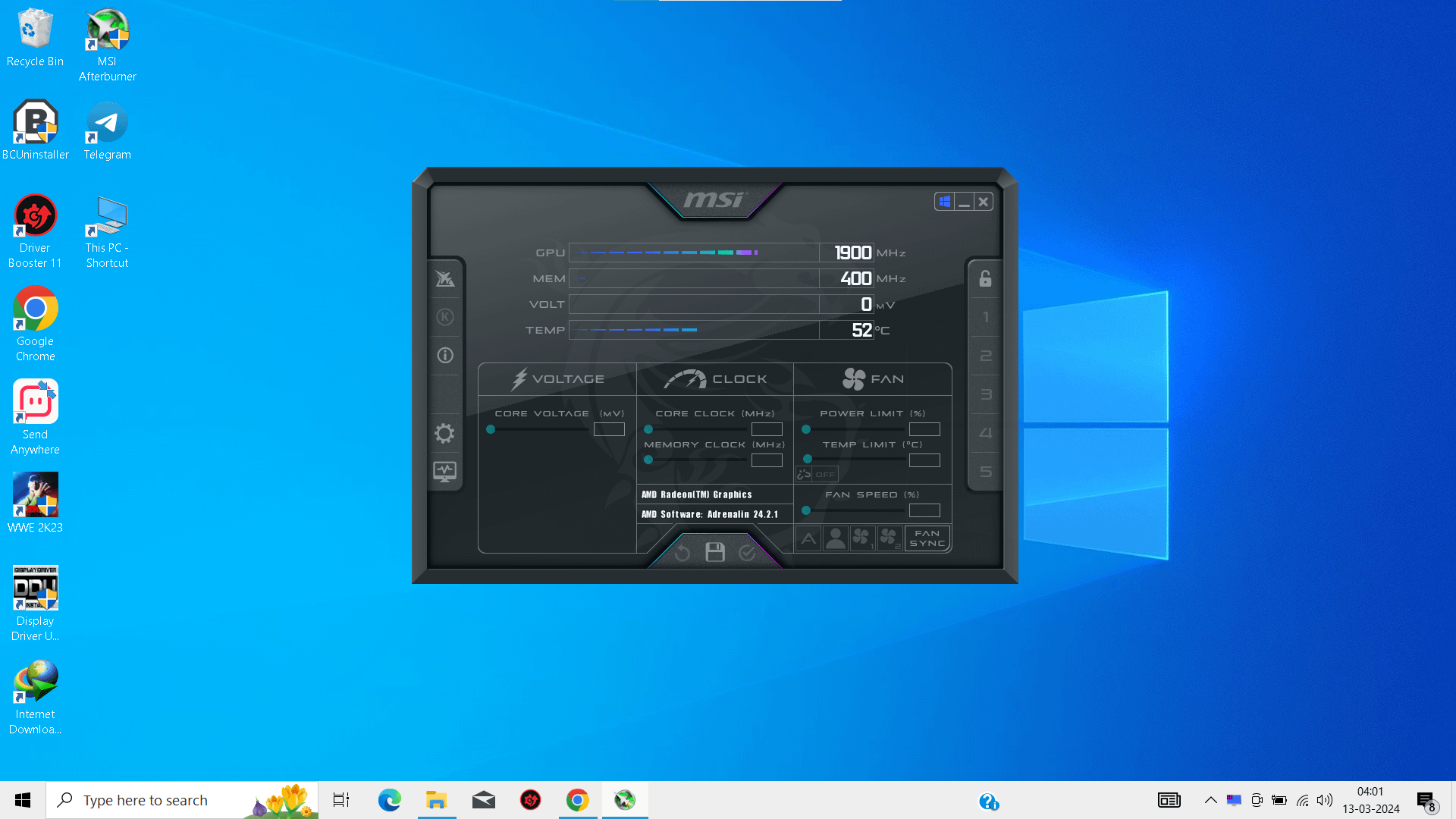
Task: Toggle power and temp limit link
Action: click(x=817, y=475)
